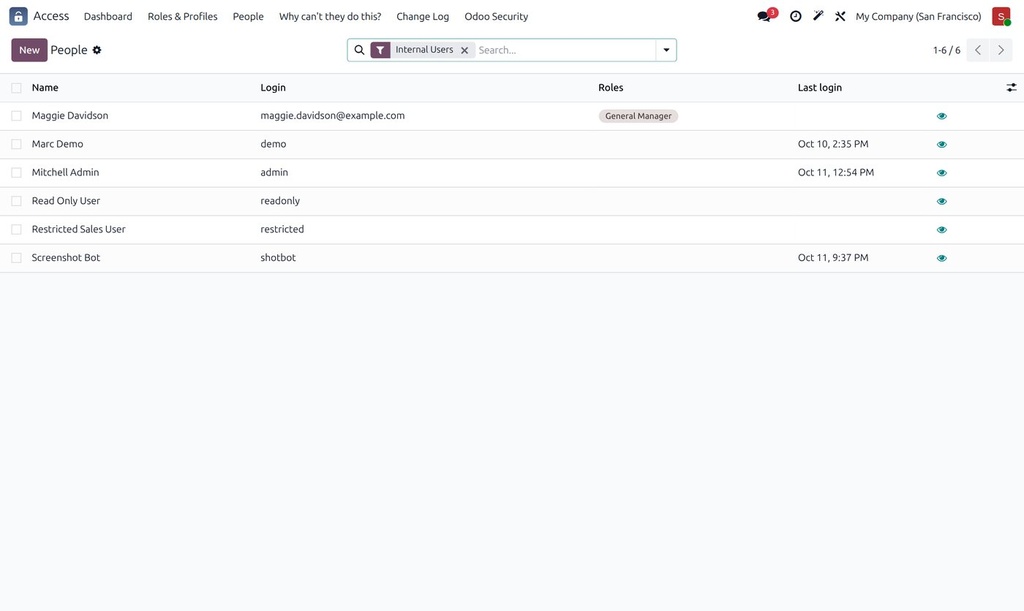Sort by the Last login column header
1024x611 pixels.
[820, 87]
